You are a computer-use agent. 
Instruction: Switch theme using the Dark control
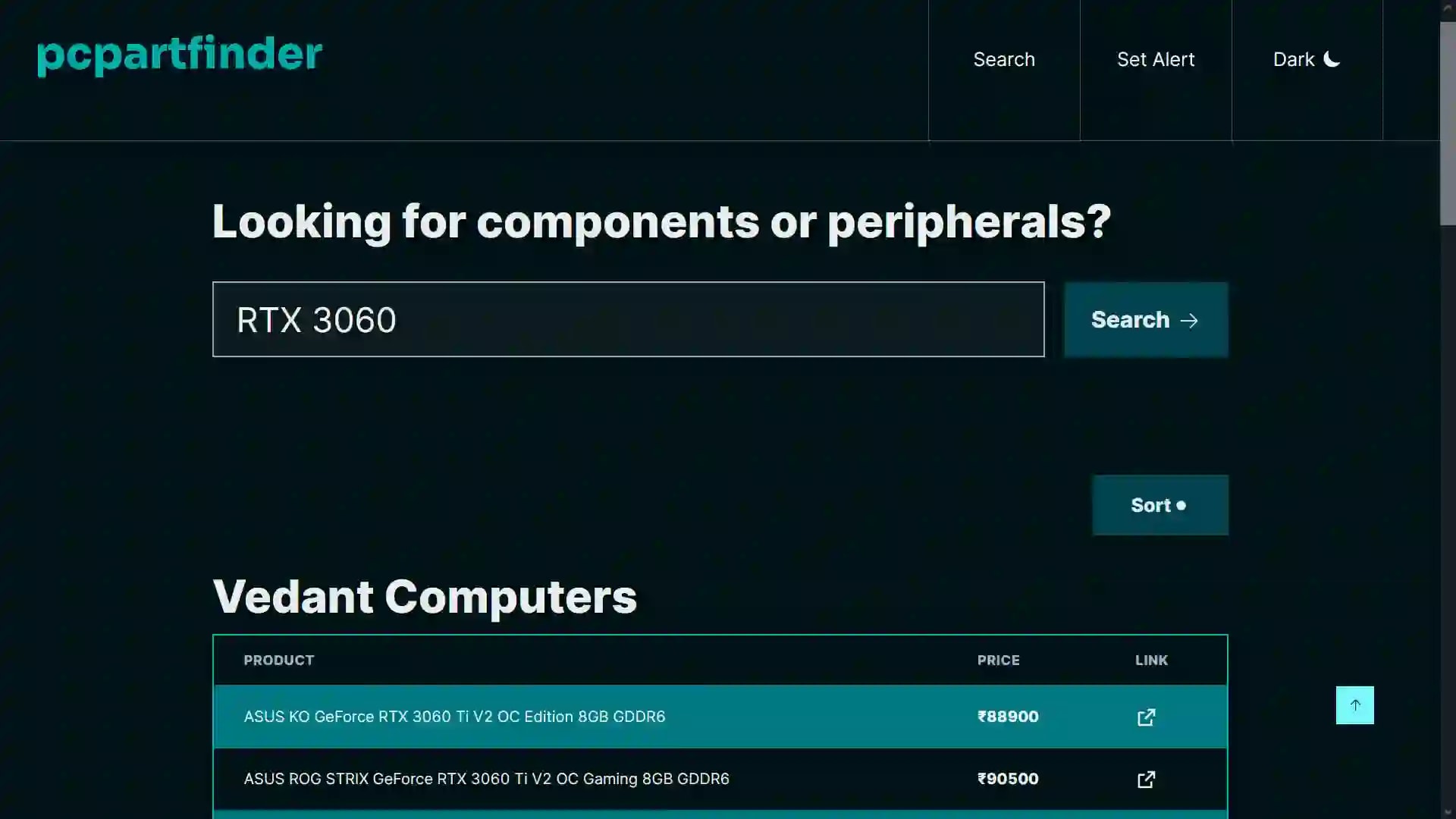click(x=1306, y=59)
